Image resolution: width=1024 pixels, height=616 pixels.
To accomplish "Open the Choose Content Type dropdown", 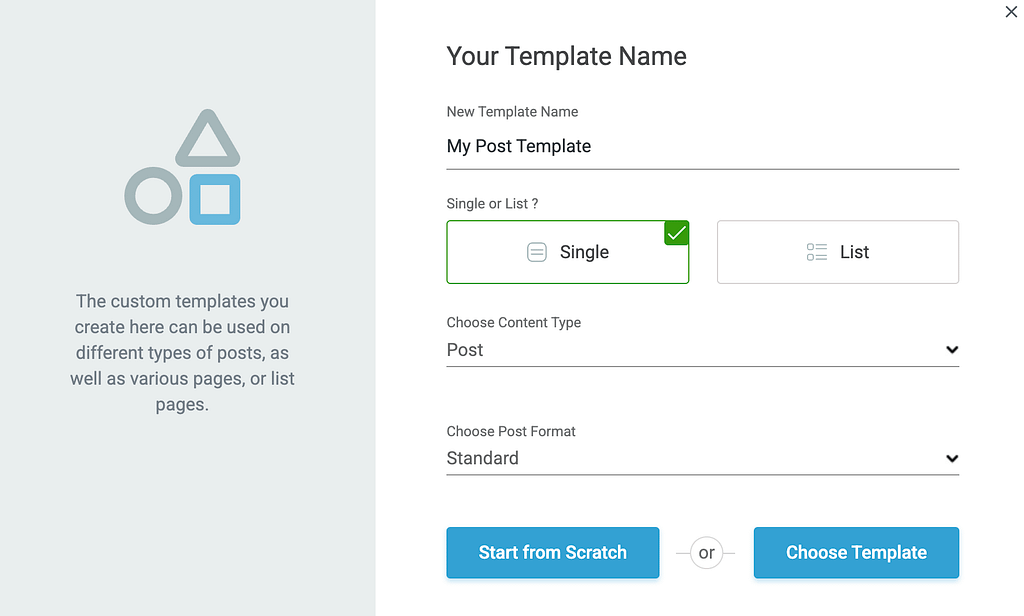I will coord(702,350).
